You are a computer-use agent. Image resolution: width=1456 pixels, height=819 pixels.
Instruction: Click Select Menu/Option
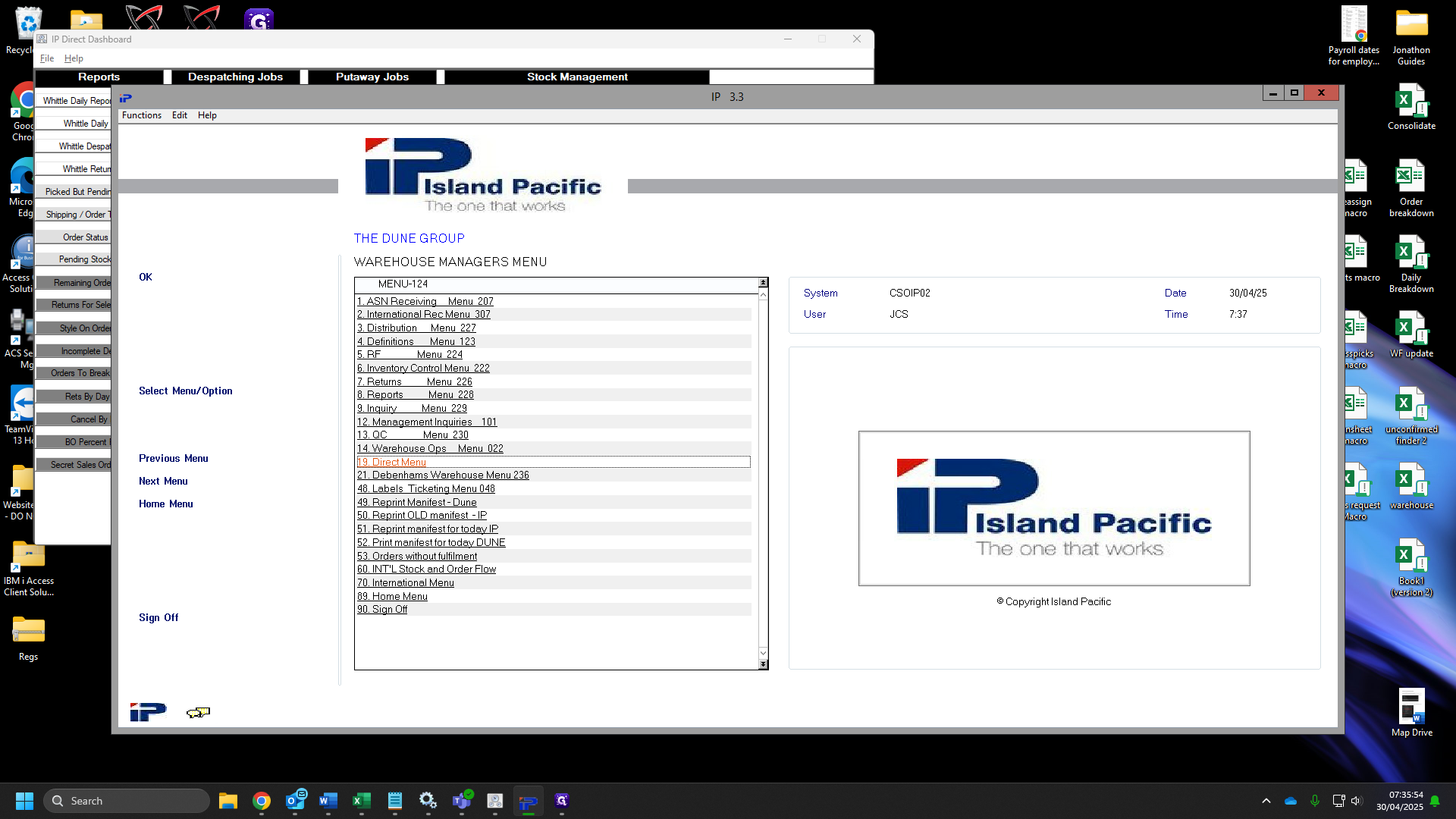click(186, 391)
